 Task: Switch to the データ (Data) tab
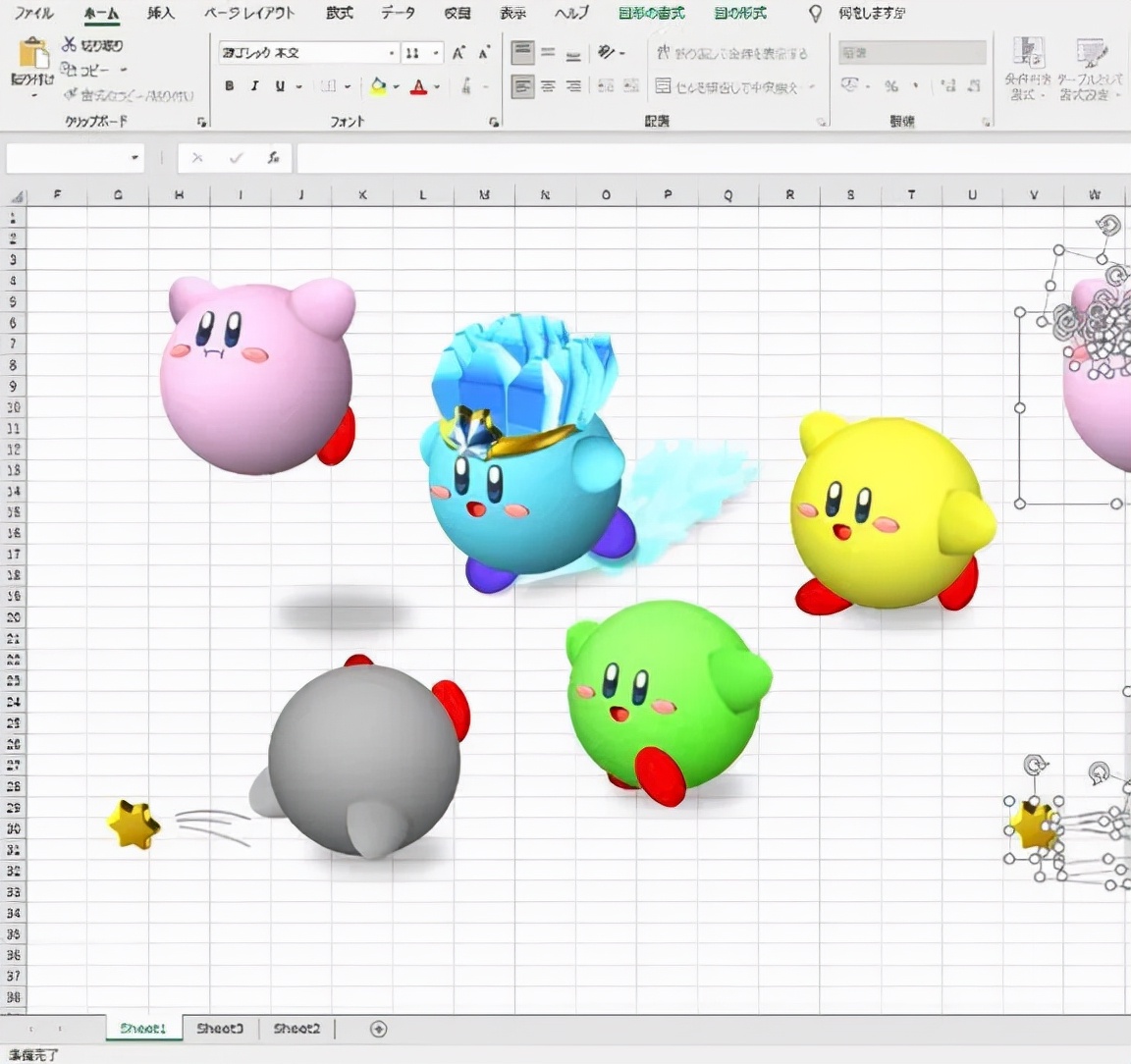tap(399, 13)
